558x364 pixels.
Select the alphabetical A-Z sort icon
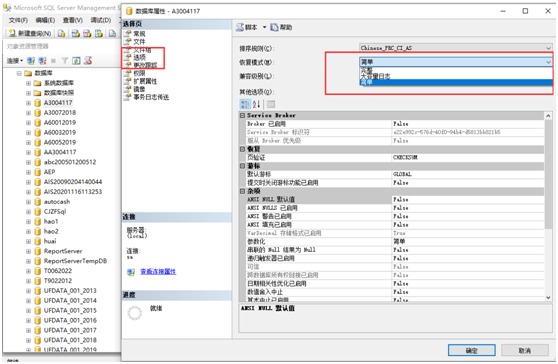click(x=256, y=104)
